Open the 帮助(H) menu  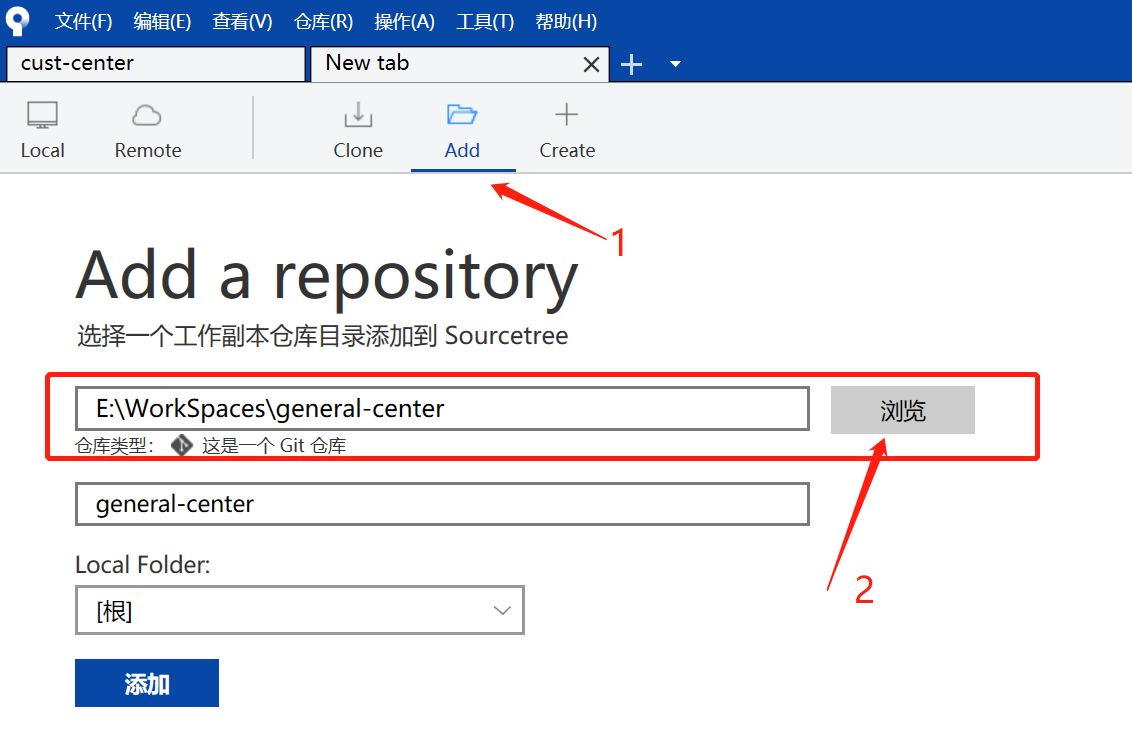click(x=565, y=20)
